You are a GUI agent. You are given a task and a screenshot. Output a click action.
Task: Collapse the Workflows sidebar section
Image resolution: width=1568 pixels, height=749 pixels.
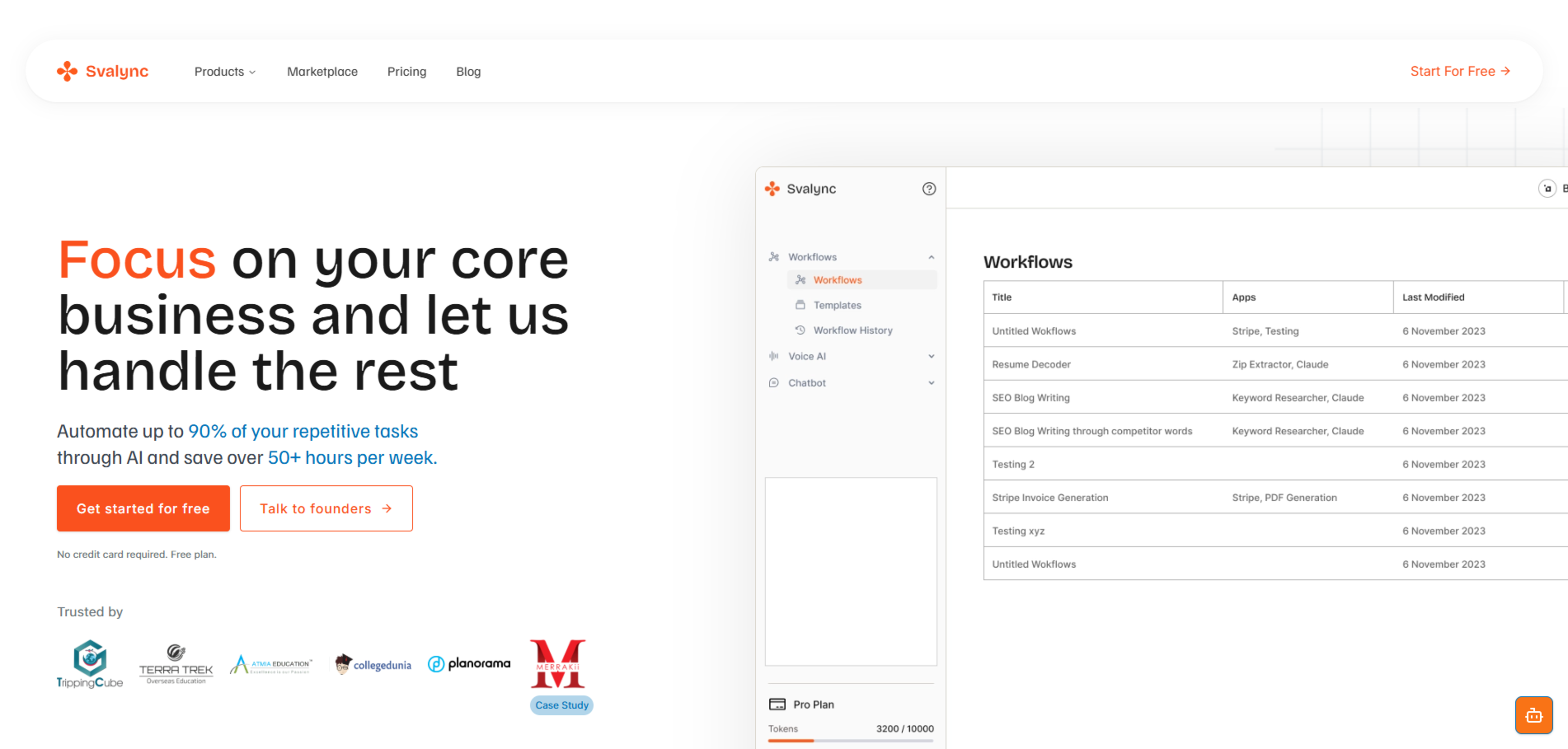click(x=931, y=257)
